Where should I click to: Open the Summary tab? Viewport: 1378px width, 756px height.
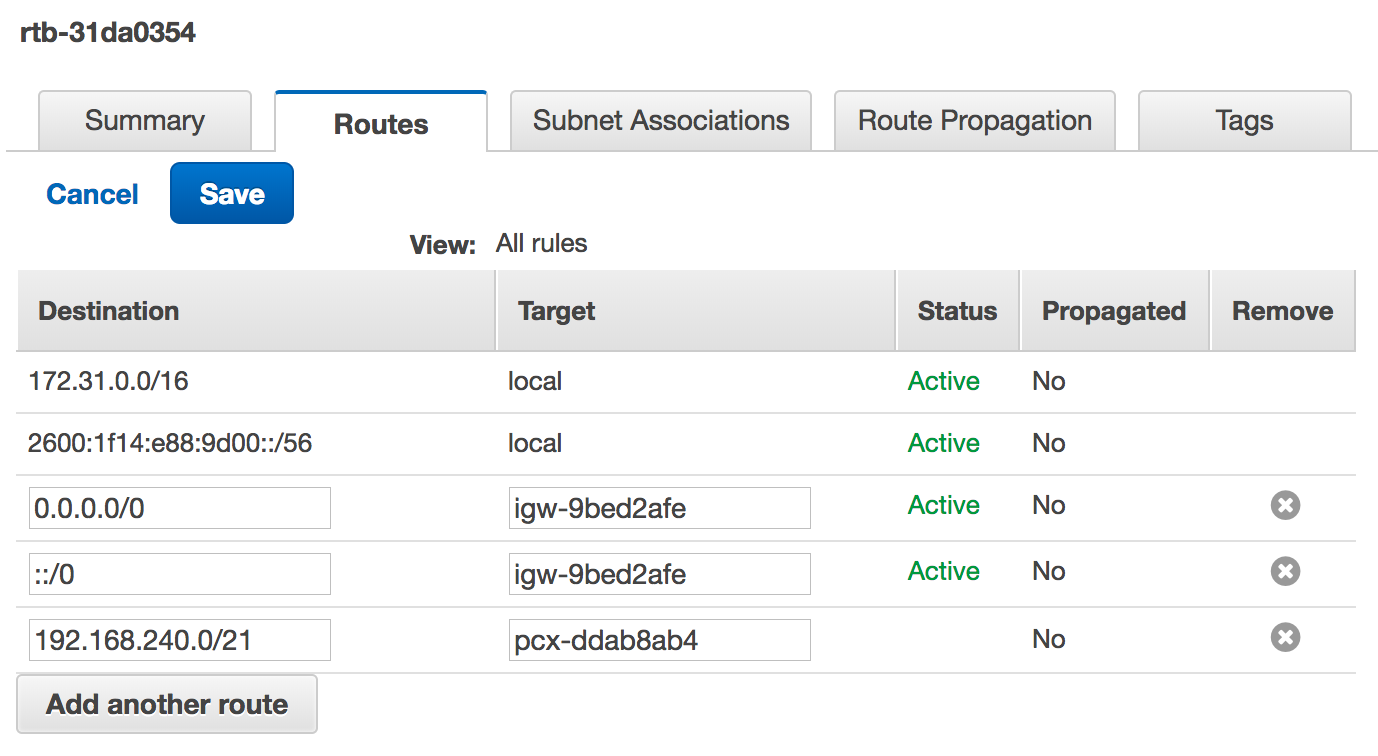145,121
